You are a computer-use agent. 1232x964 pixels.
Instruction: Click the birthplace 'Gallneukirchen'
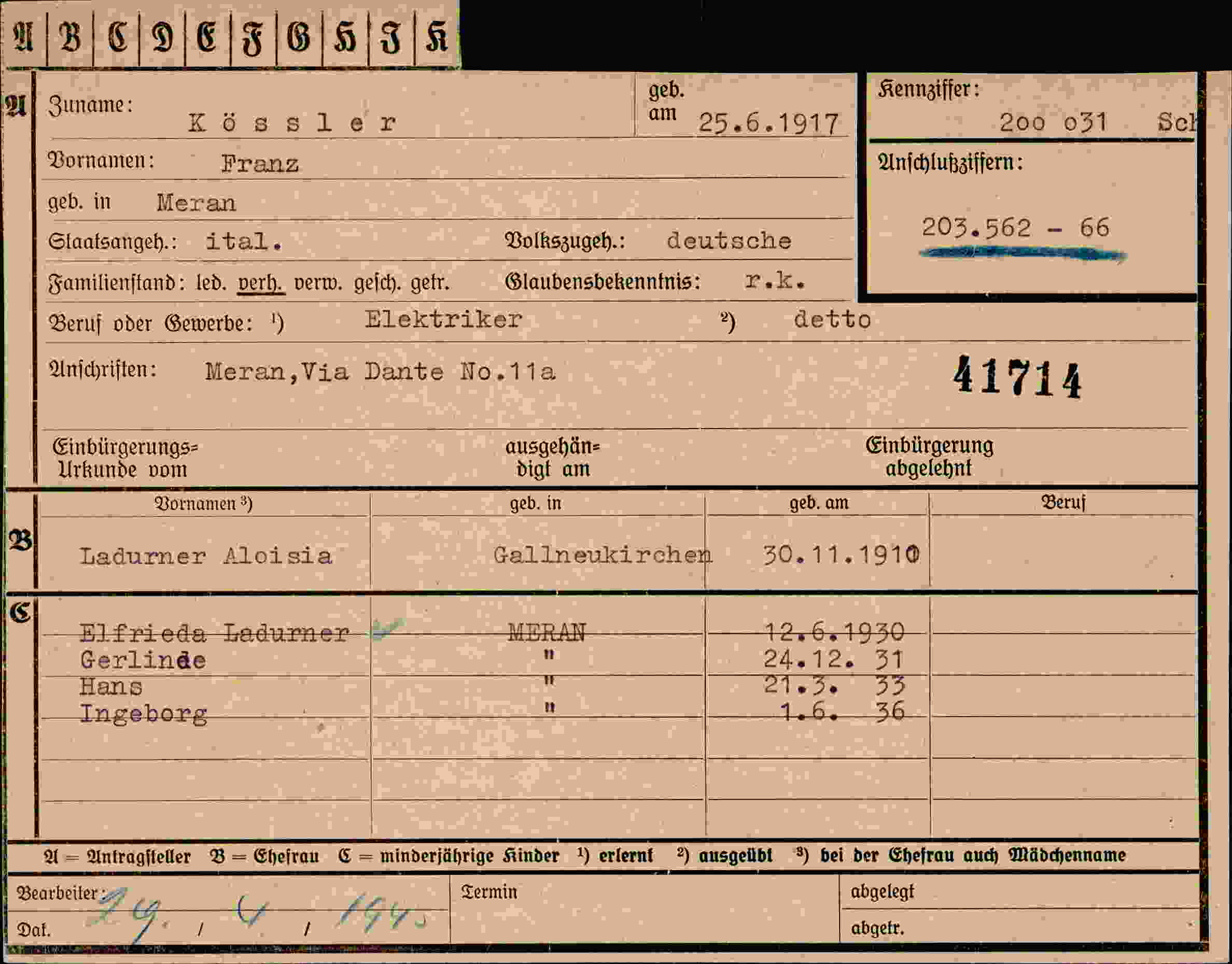603,556
